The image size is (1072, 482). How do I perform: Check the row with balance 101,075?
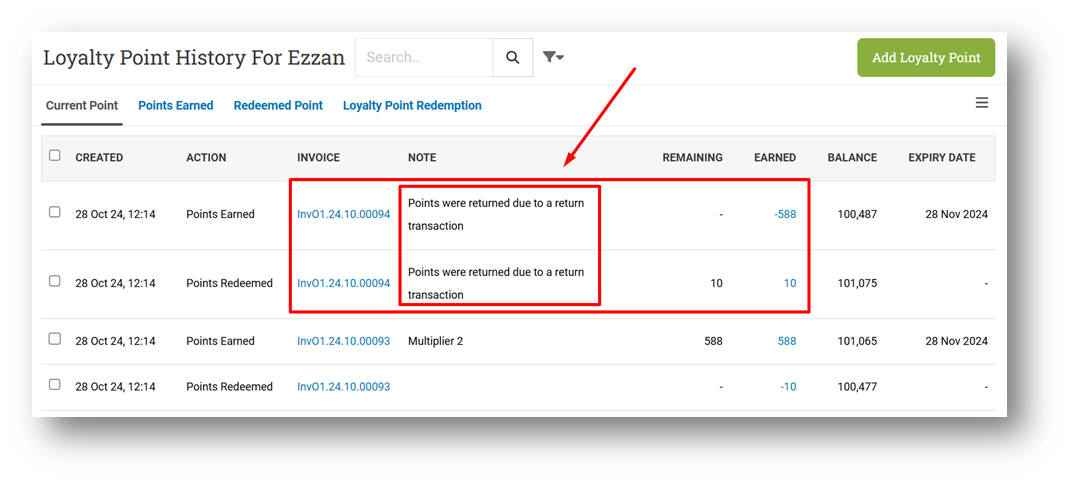(x=55, y=281)
